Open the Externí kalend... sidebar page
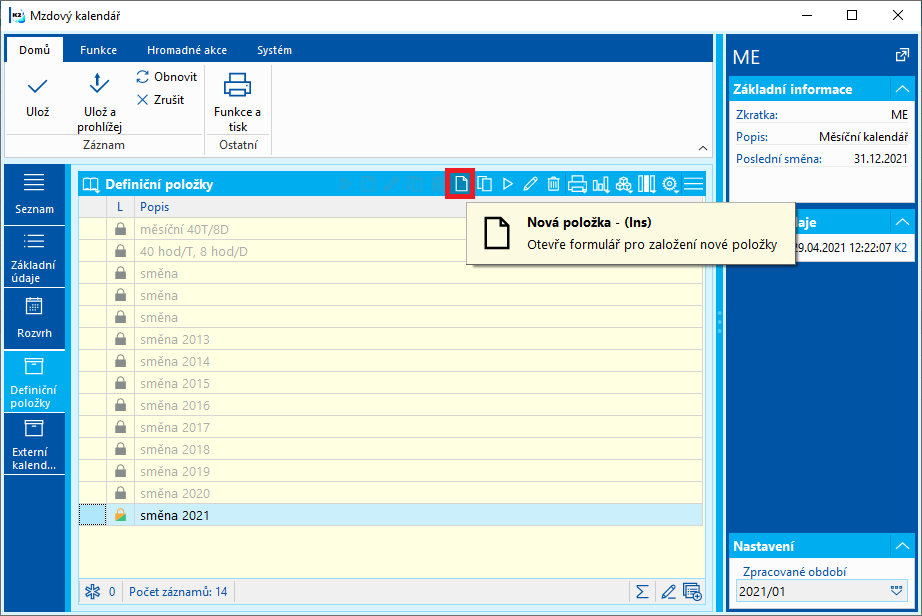This screenshot has width=922, height=616. coord(34,444)
